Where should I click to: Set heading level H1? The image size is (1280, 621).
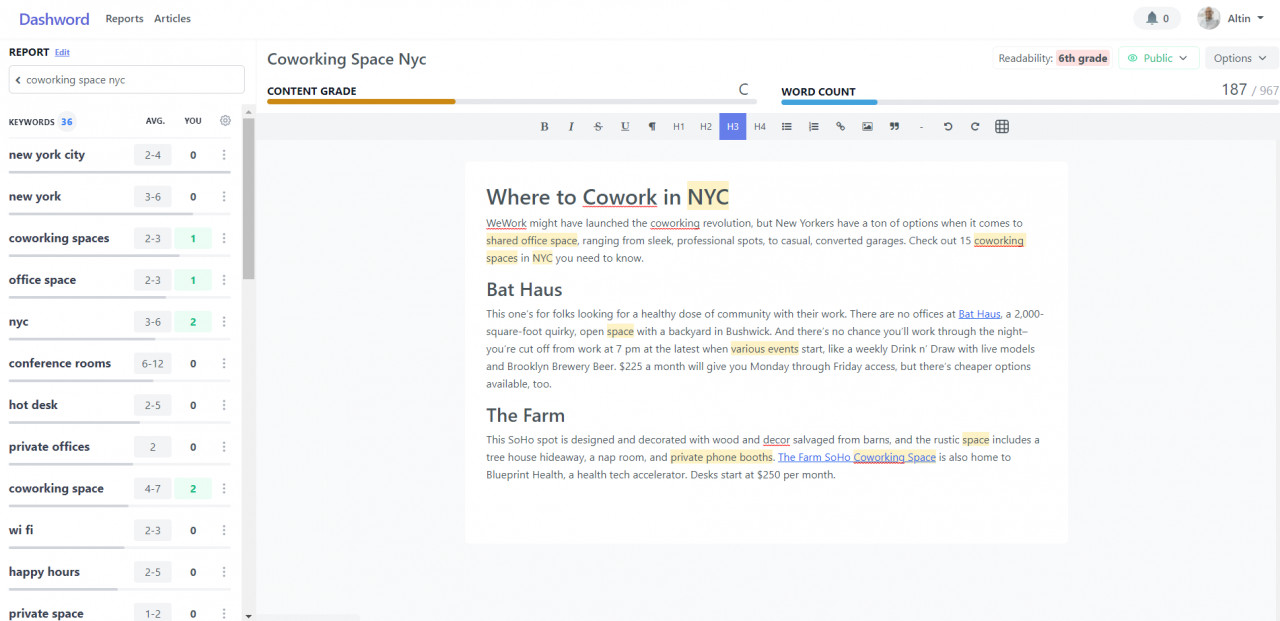[679, 127]
